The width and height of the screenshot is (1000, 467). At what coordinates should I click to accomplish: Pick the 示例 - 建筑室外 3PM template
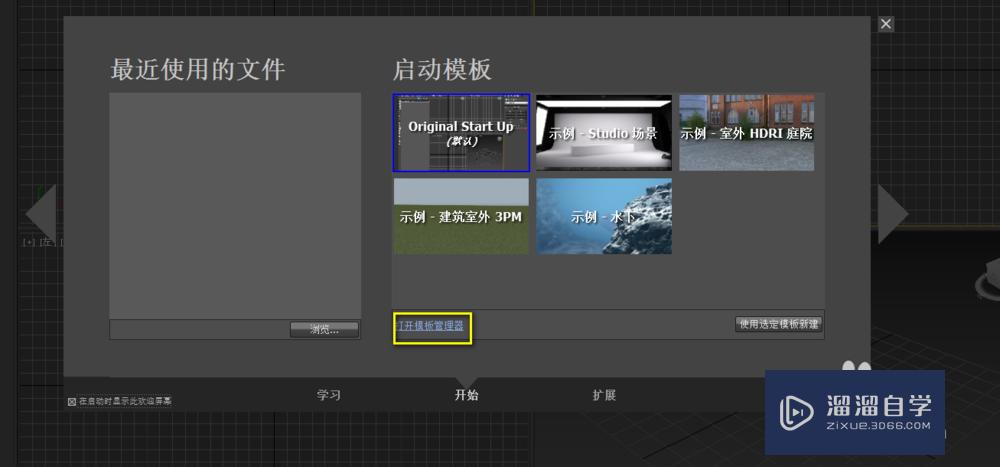461,216
